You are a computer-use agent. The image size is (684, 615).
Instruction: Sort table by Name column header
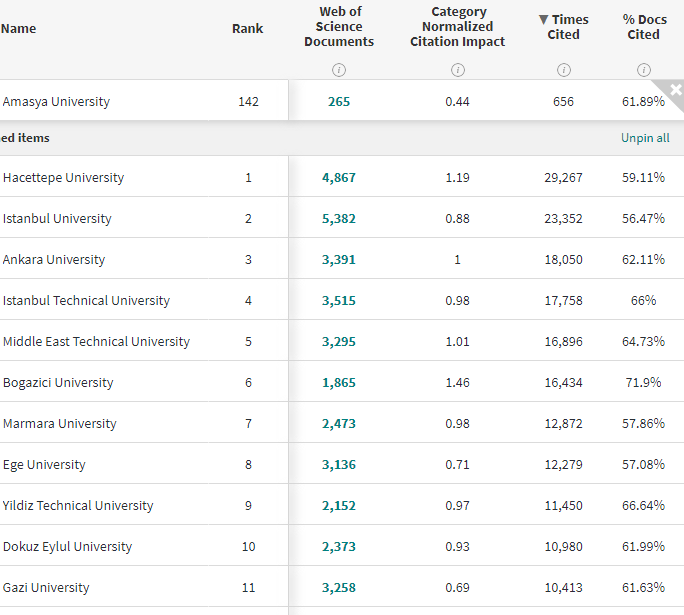pos(19,29)
